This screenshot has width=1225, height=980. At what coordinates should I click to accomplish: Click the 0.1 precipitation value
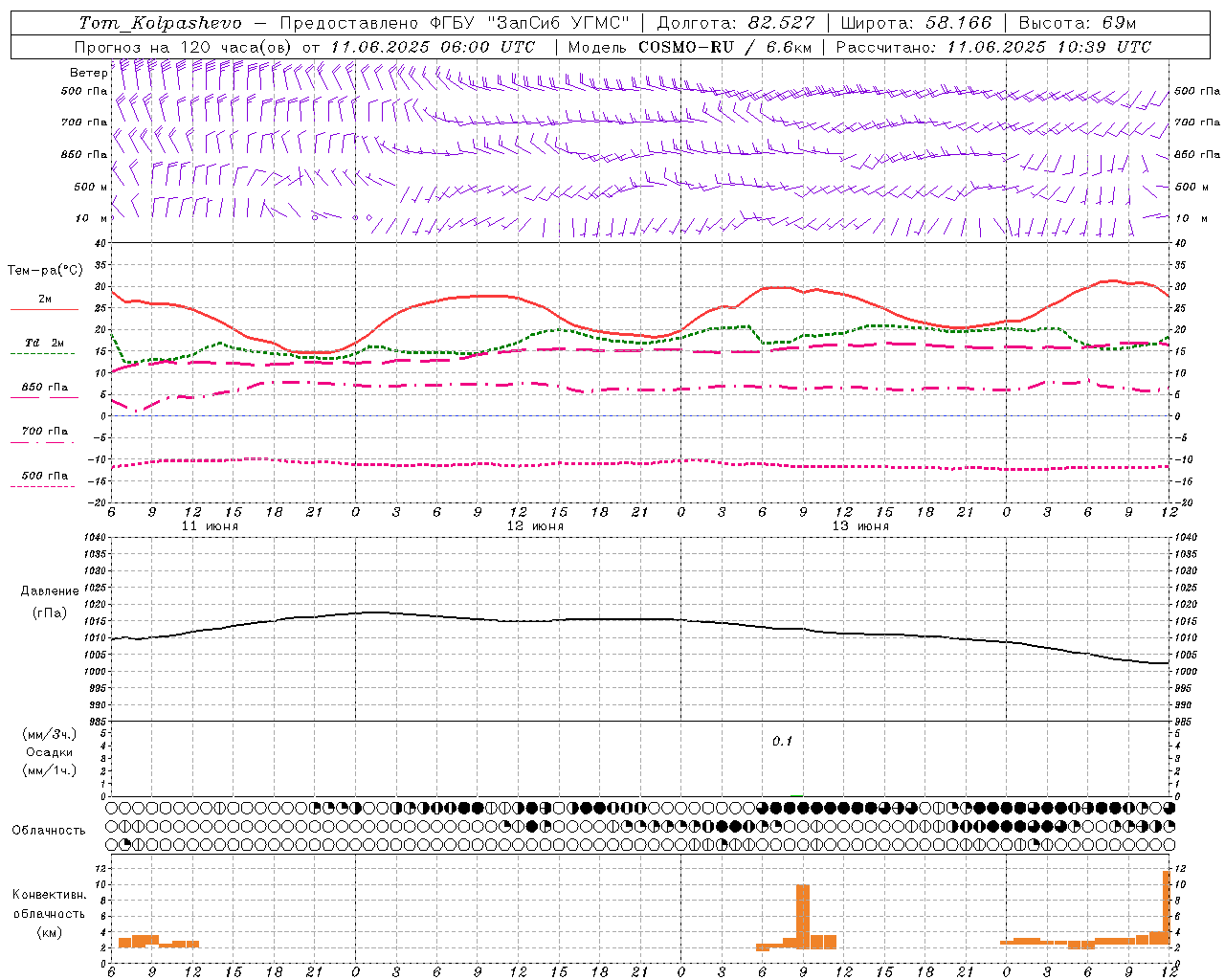coord(783,741)
